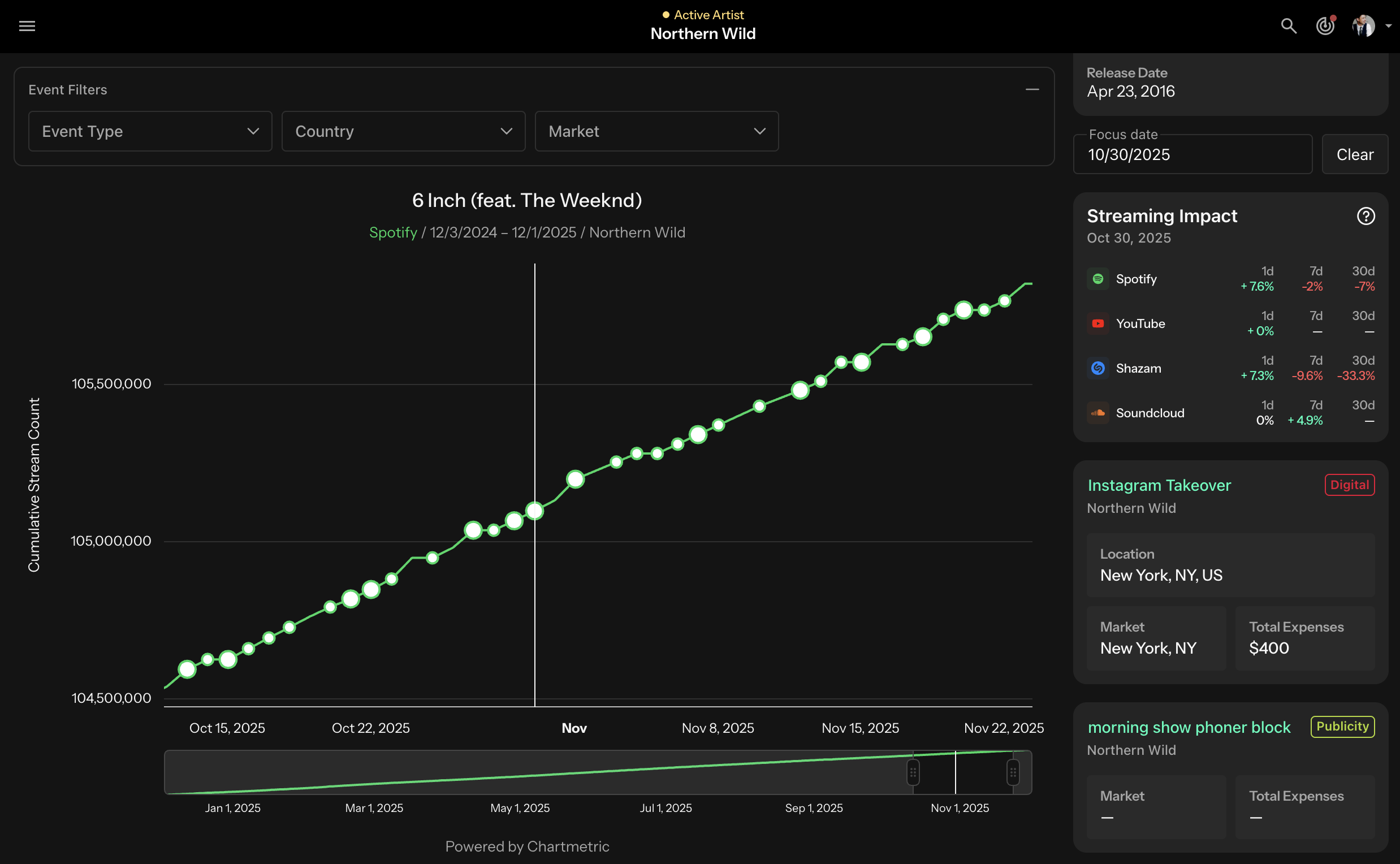Grab the left range slider handle
The width and height of the screenshot is (1400, 864).
pos(913,772)
